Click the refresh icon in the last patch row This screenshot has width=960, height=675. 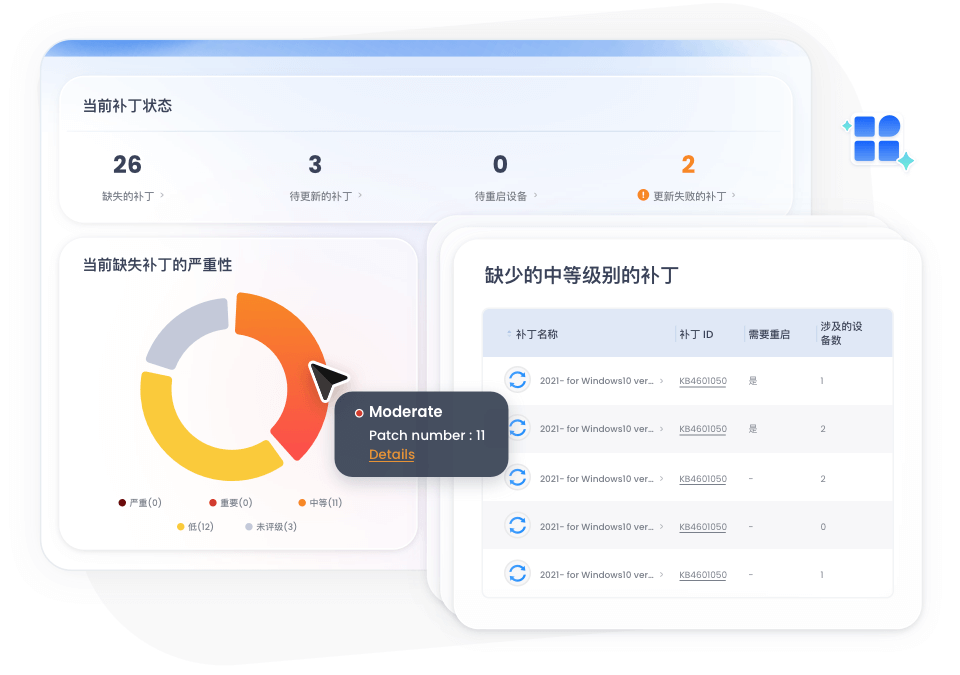(x=517, y=574)
